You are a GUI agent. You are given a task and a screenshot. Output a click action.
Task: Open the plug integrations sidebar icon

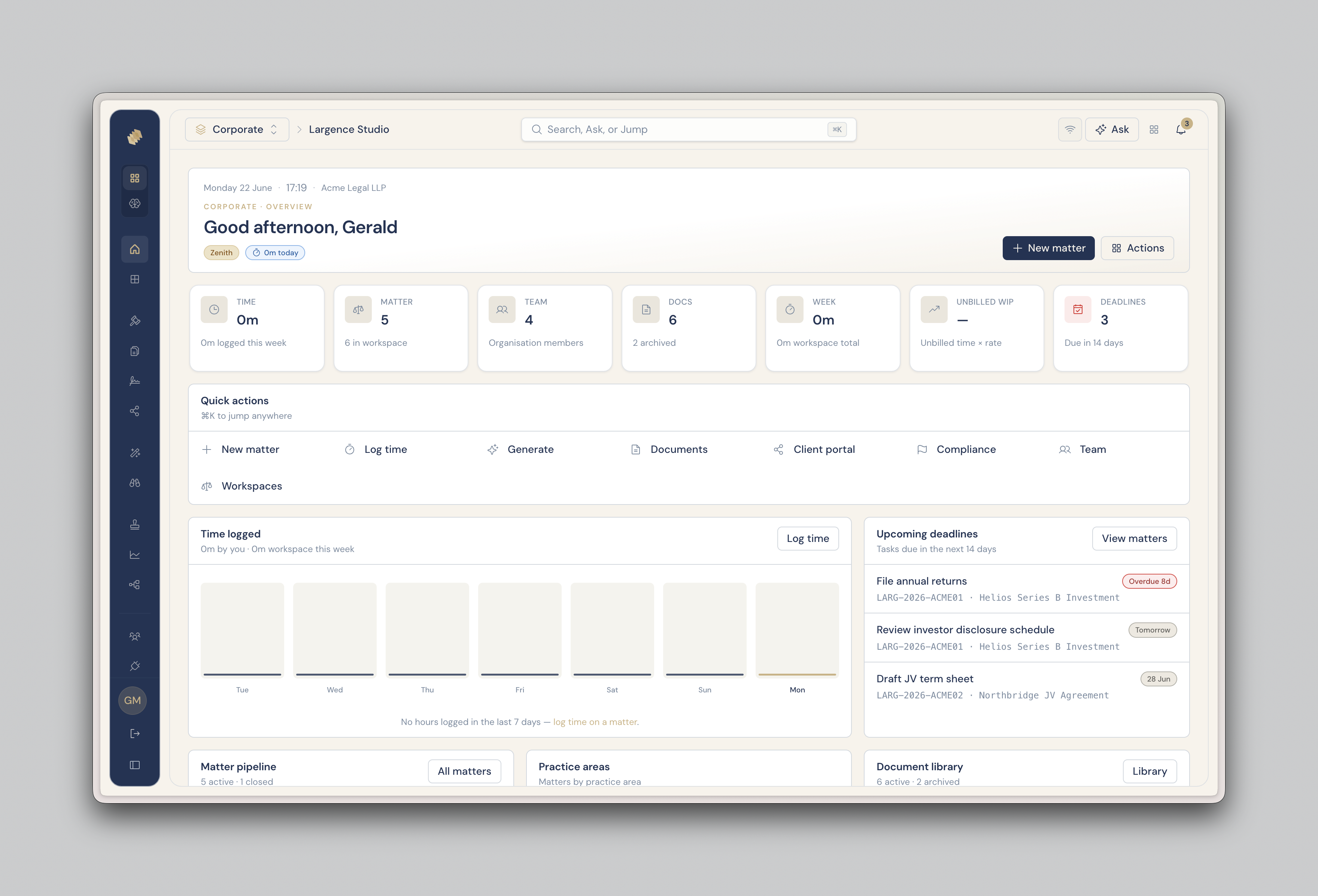point(134,666)
